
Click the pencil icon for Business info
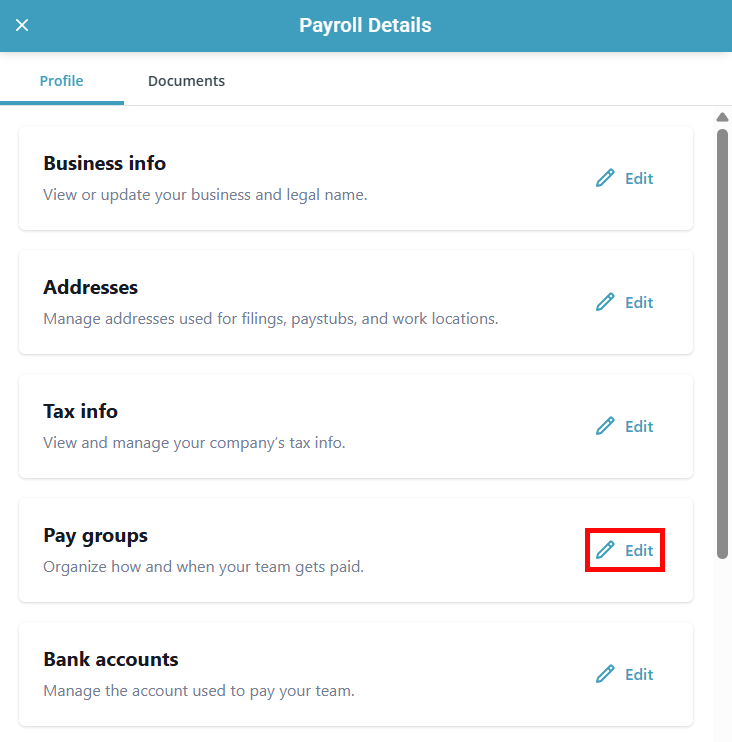click(x=605, y=178)
